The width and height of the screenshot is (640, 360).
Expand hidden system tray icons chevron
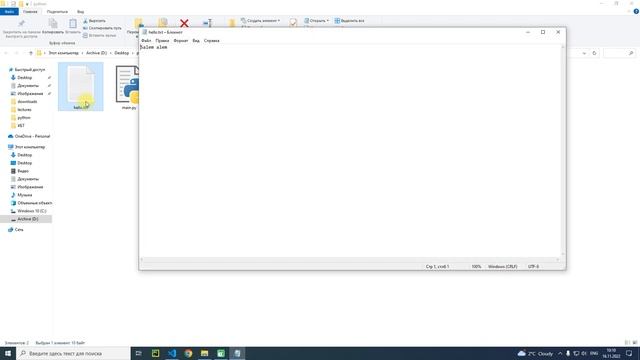click(560, 353)
